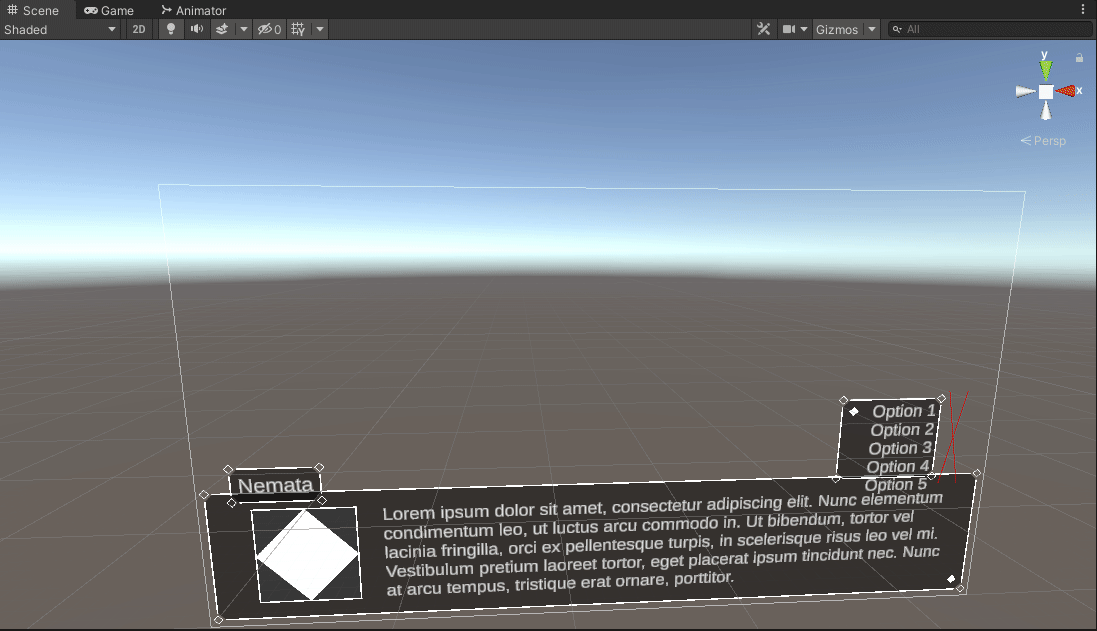This screenshot has width=1097, height=631.
Task: Expand the grid settings dropdown arrow
Action: [x=320, y=29]
